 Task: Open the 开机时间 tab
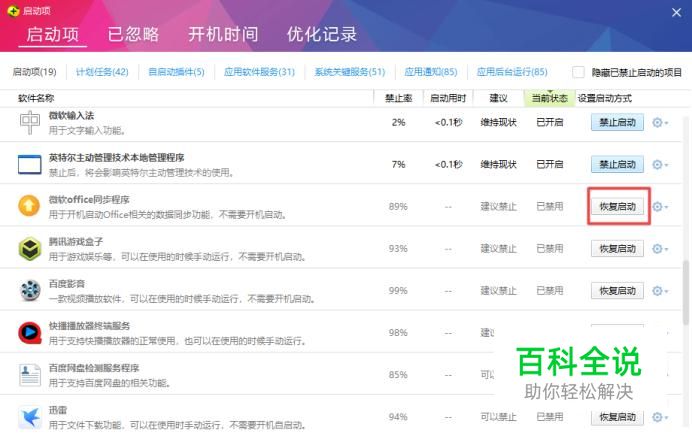[x=223, y=34]
